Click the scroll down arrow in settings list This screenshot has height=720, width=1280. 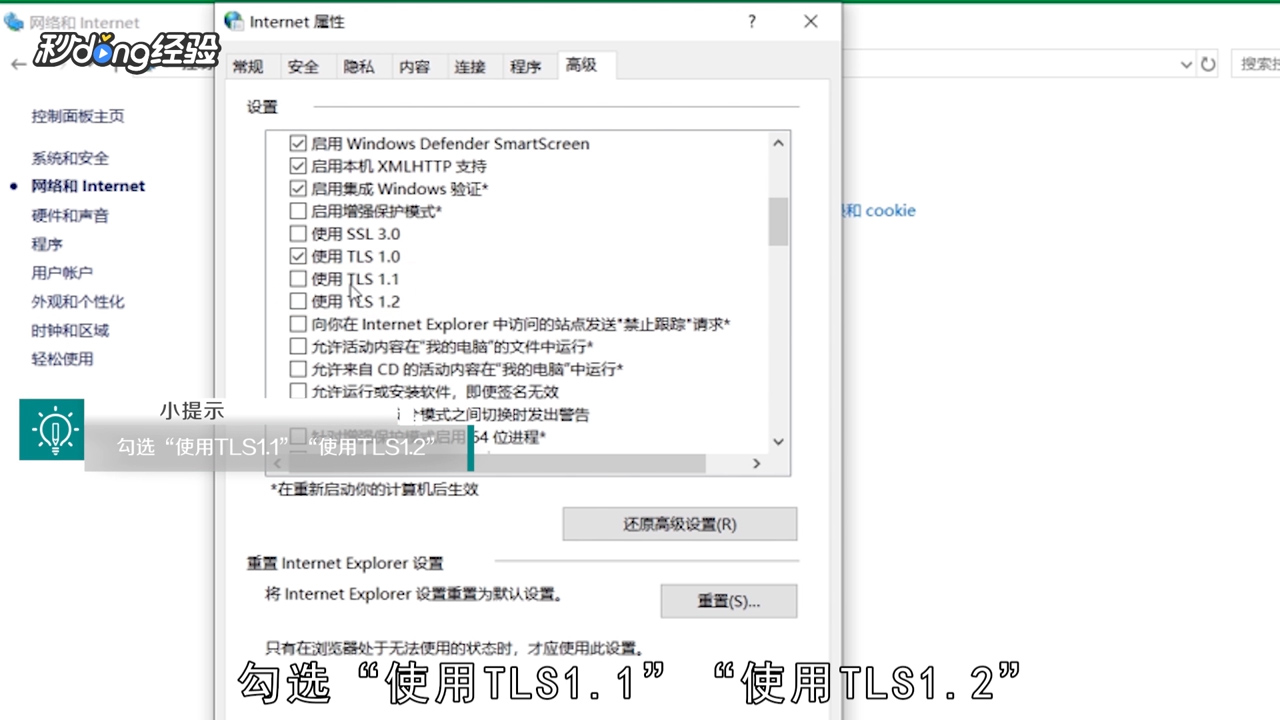coord(778,441)
